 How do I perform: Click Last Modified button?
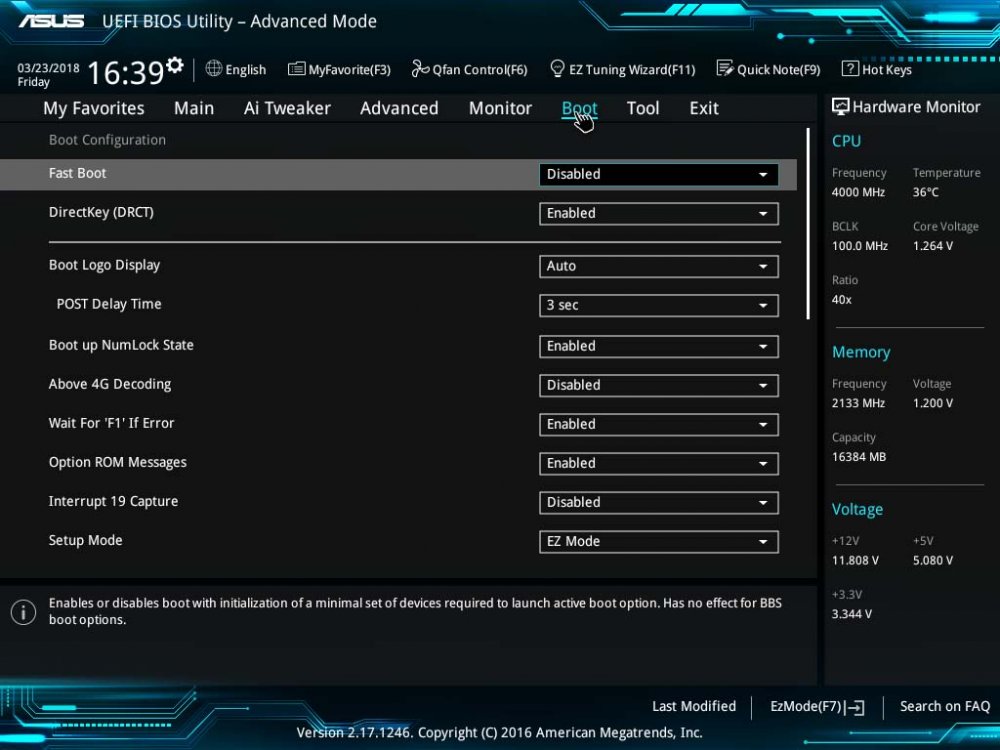(694, 707)
